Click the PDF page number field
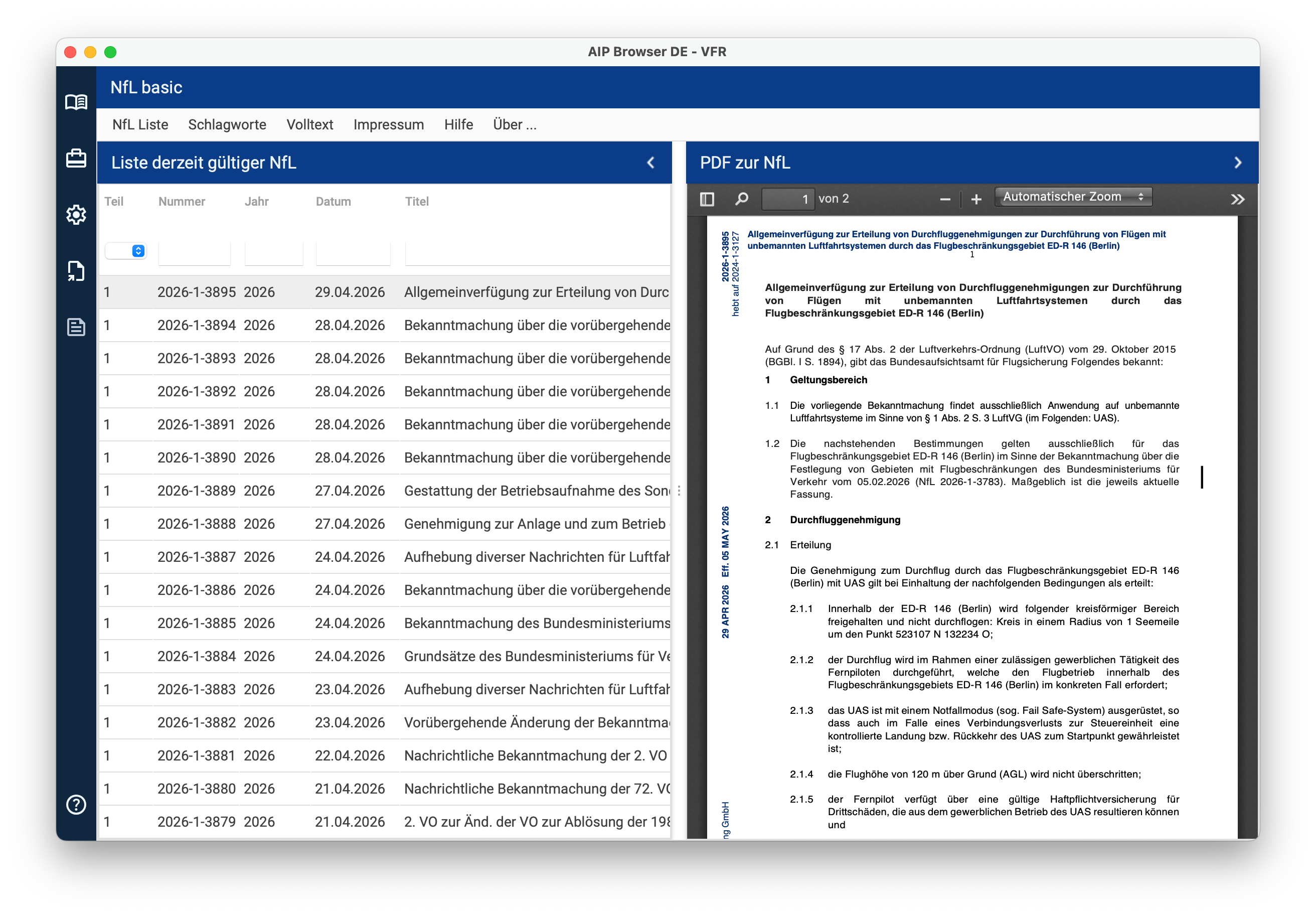Image resolution: width=1316 pixels, height=915 pixels. [787, 199]
